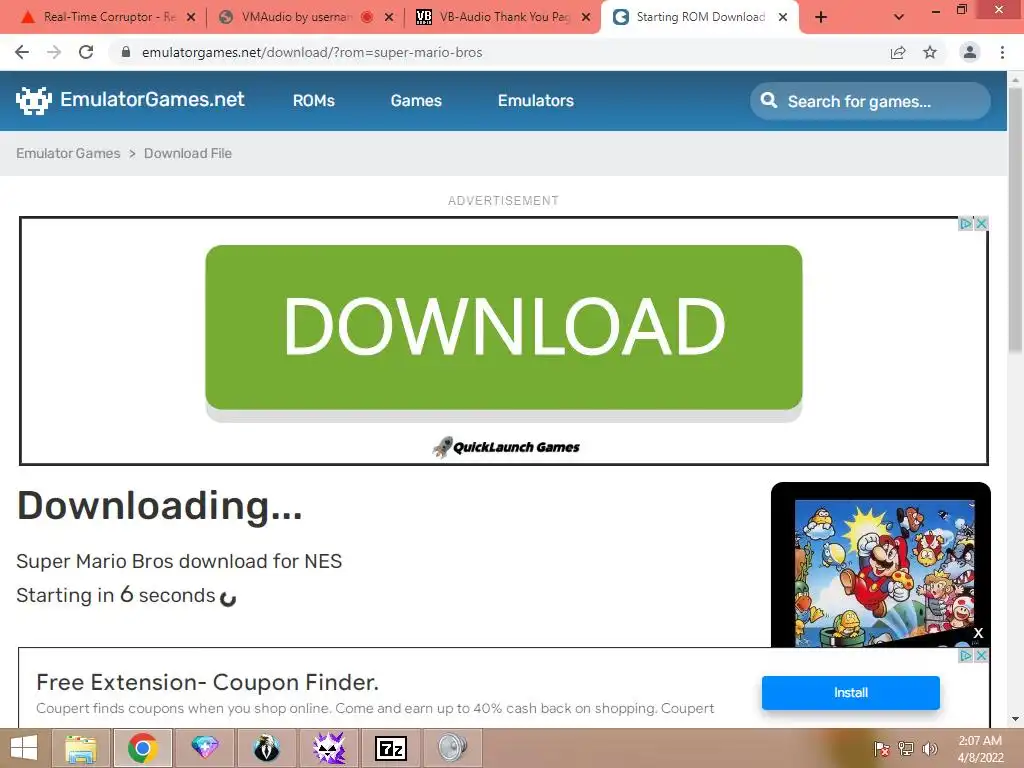The image size is (1024, 768).
Task: Dismiss the thumbnail overlay with X
Action: 978,633
